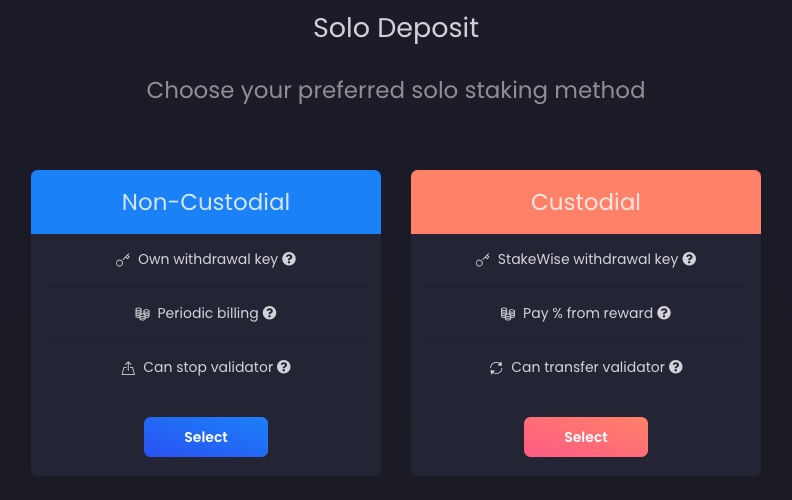
Task: Open help tooltip for Can stop validator
Action: tap(284, 367)
